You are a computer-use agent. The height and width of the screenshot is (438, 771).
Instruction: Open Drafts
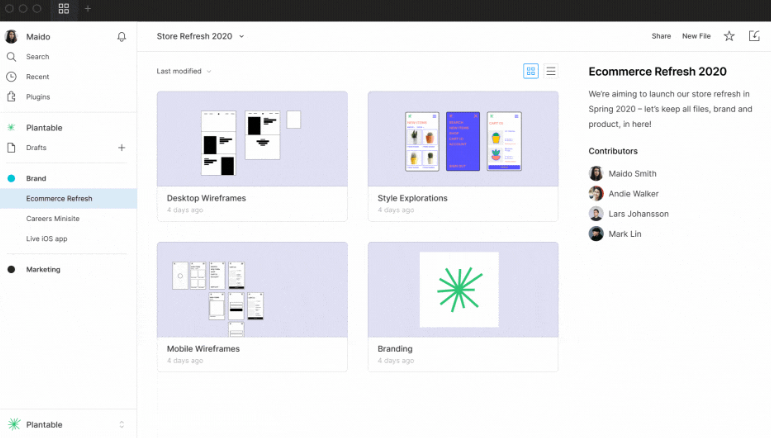36,147
